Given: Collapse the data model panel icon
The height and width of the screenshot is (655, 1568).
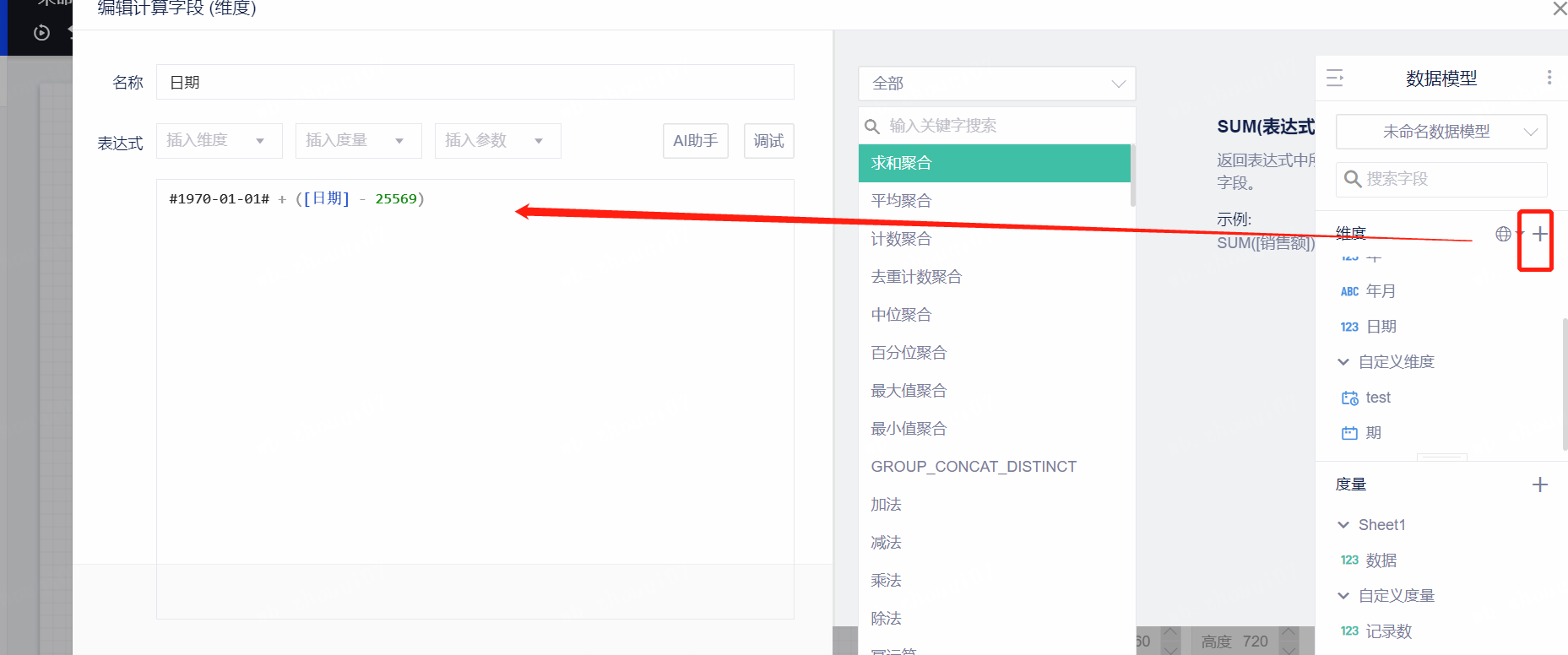Looking at the screenshot, I should click(x=1335, y=78).
